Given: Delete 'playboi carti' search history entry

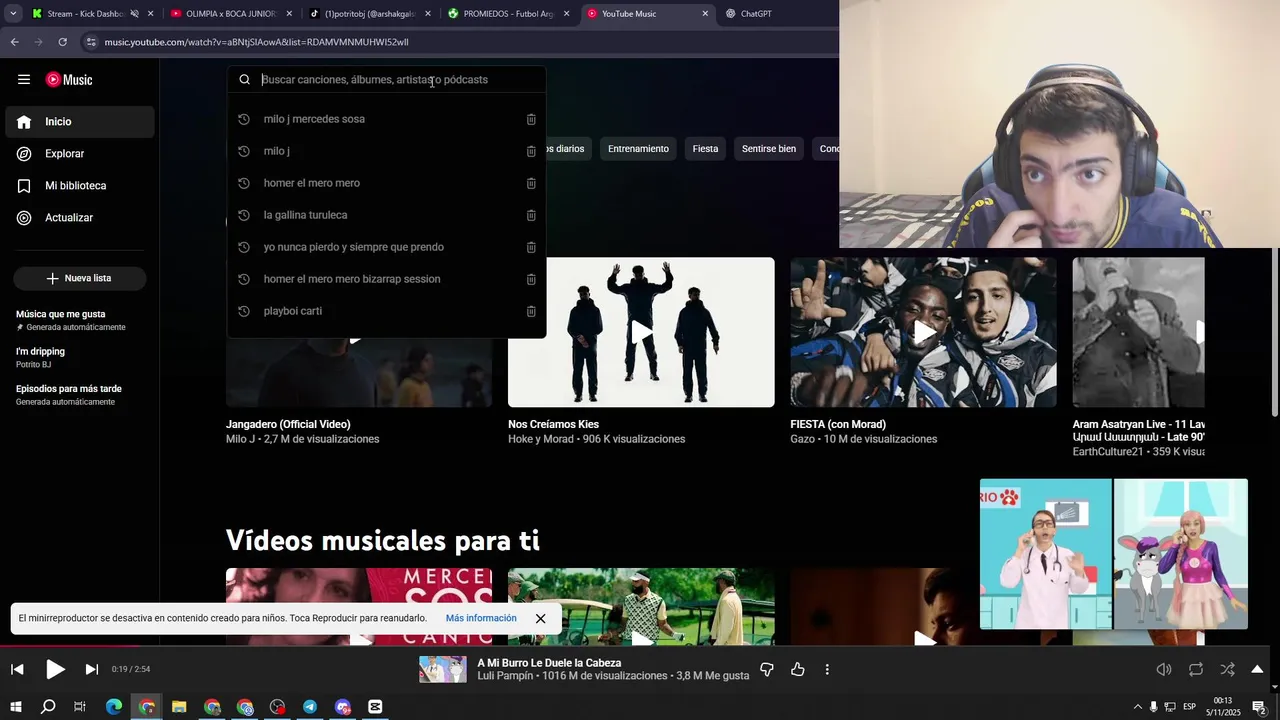Looking at the screenshot, I should click(531, 311).
